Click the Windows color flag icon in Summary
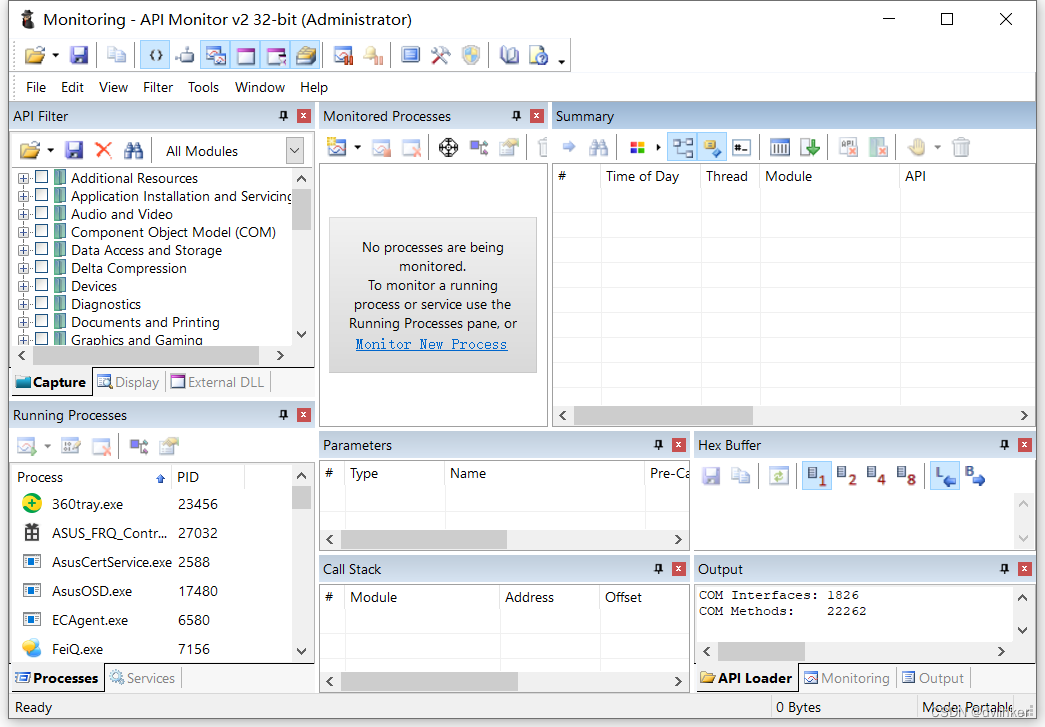The image size is (1045, 727). point(638,147)
